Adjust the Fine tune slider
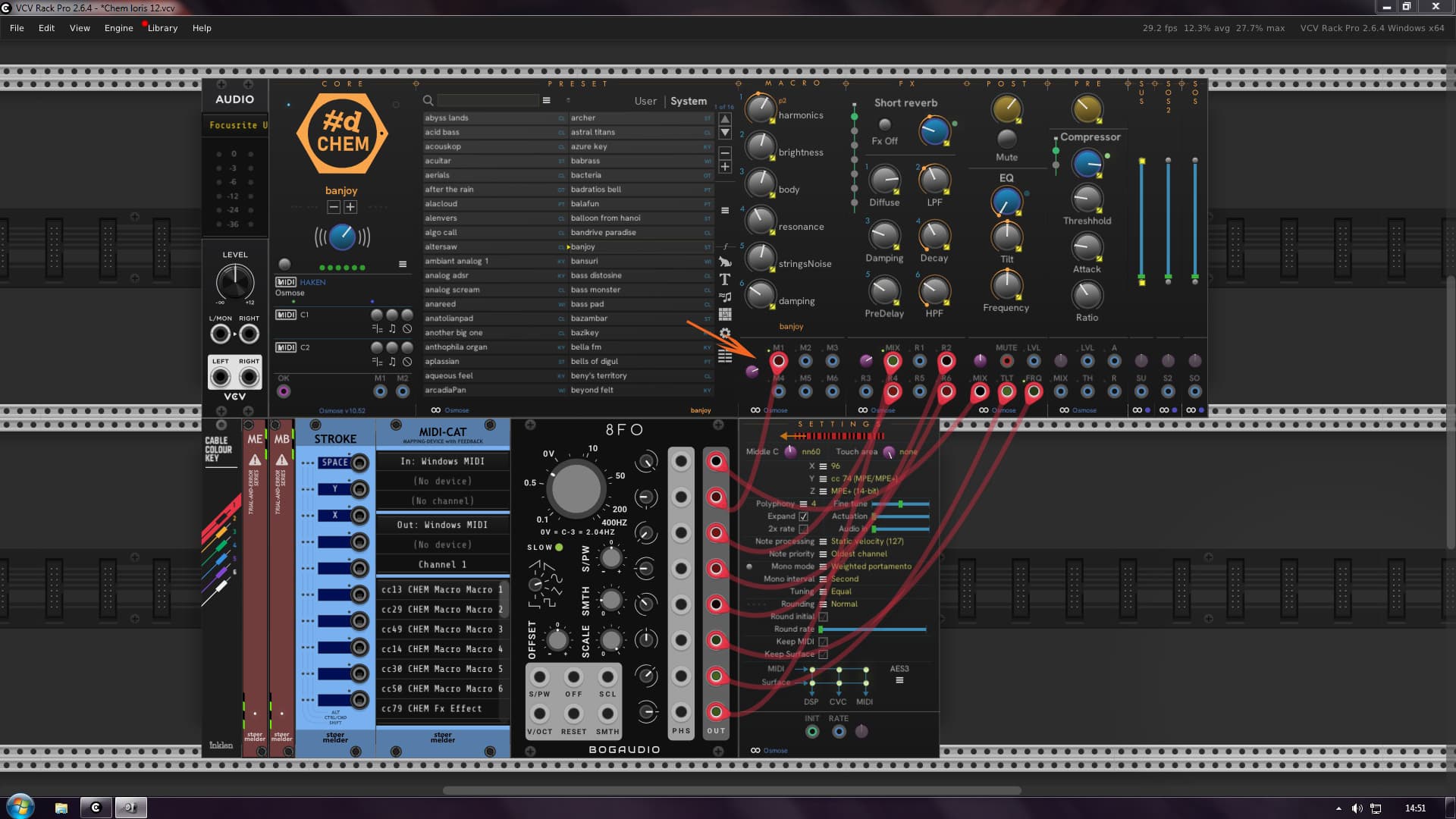 [x=900, y=504]
